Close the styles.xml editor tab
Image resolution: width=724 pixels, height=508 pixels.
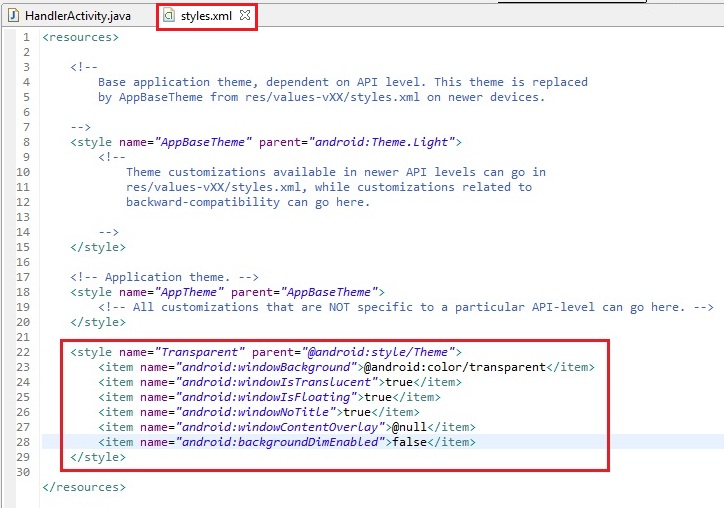pyautogui.click(x=245, y=17)
